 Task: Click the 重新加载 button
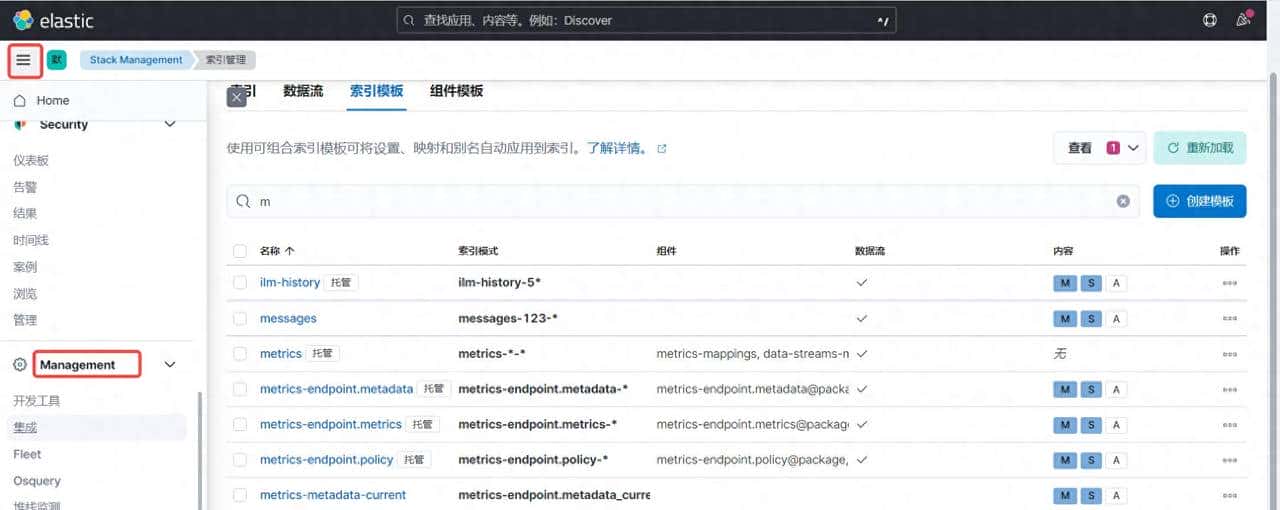(1200, 148)
